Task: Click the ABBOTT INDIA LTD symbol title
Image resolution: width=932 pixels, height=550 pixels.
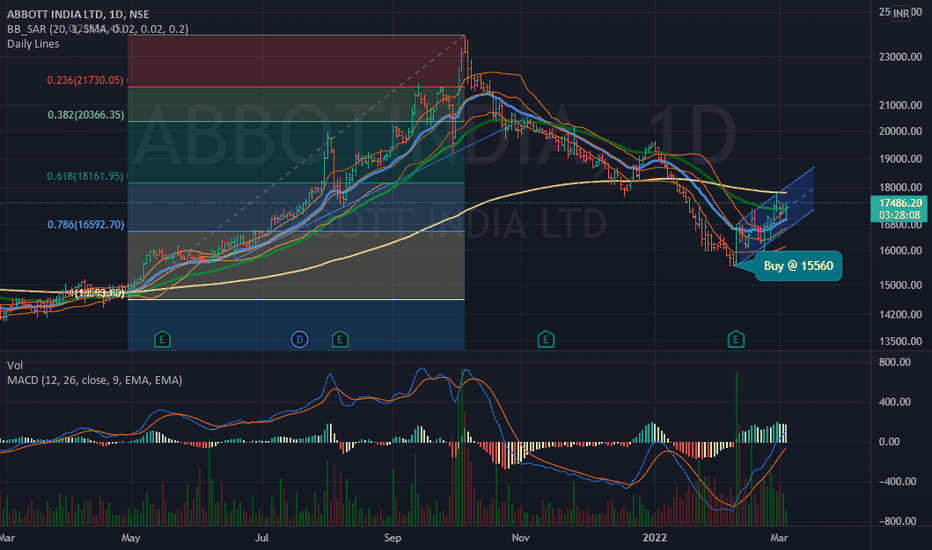Action: point(78,14)
